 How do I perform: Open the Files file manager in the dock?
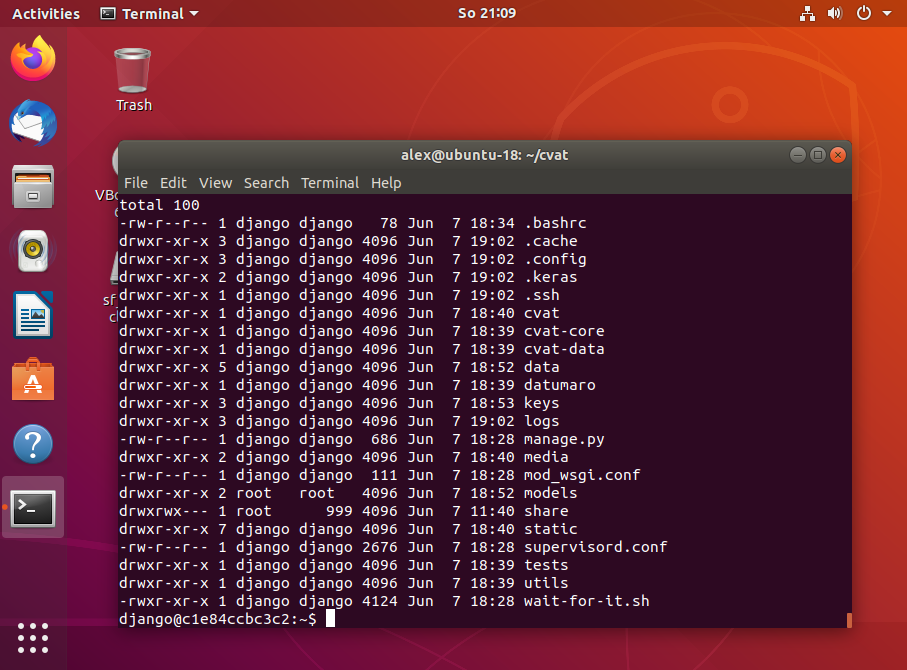click(32, 187)
